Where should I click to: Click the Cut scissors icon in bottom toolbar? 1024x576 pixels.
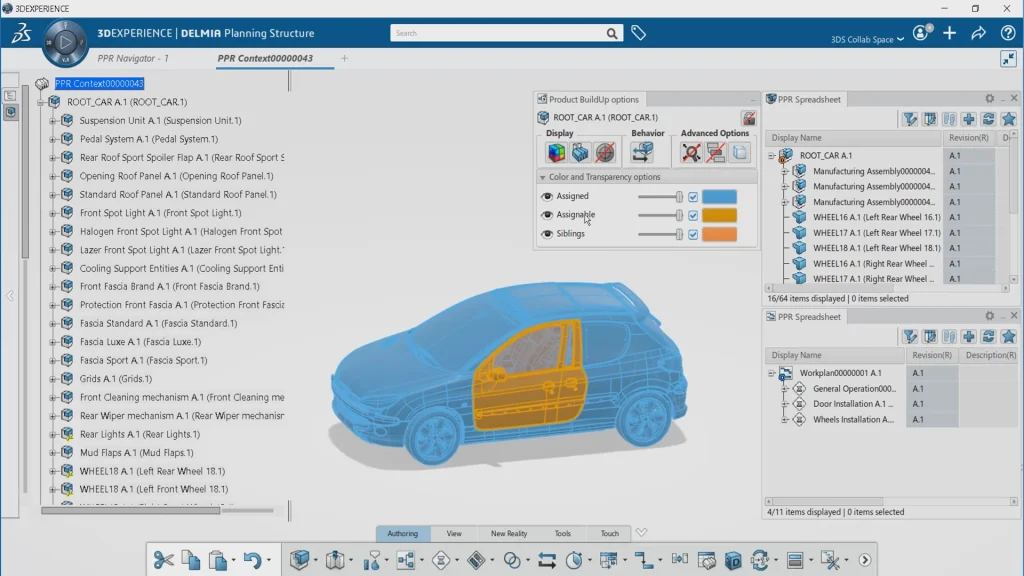164,561
